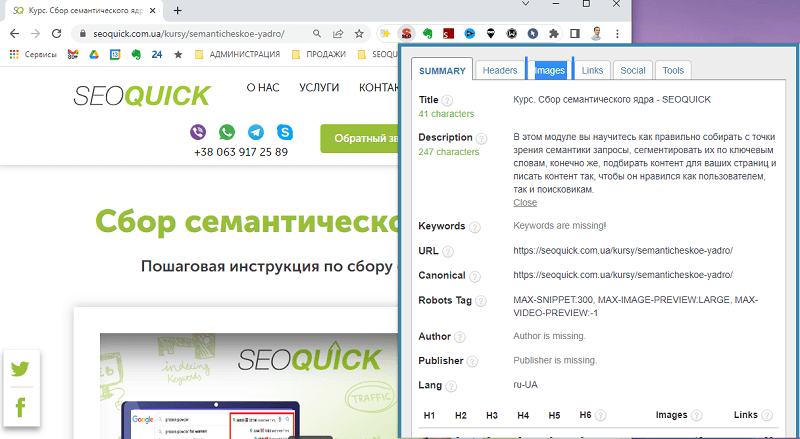This screenshot has width=800, height=439.
Task: Click the green Evernote extension icon in toolbar
Action: click(x=428, y=34)
